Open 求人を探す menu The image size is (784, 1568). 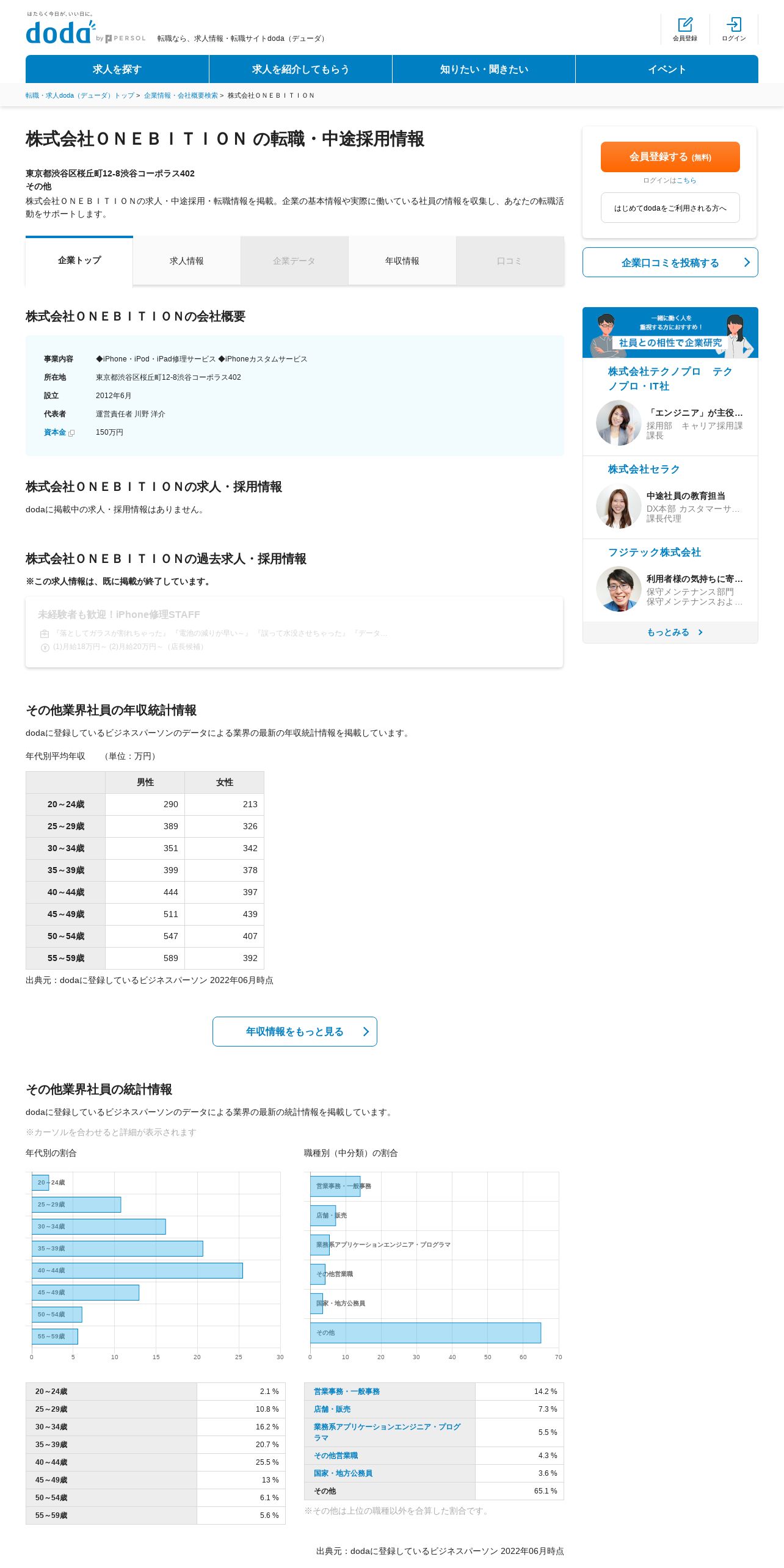[117, 69]
